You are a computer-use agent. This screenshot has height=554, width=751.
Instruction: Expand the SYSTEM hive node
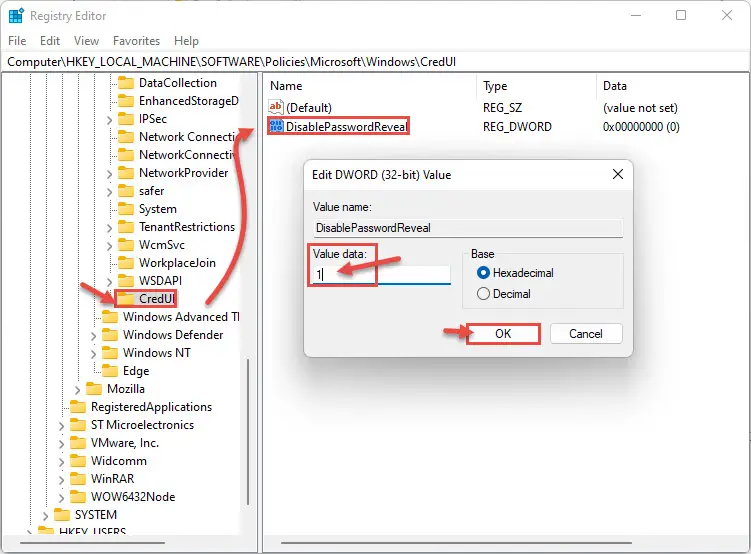(x=46, y=516)
